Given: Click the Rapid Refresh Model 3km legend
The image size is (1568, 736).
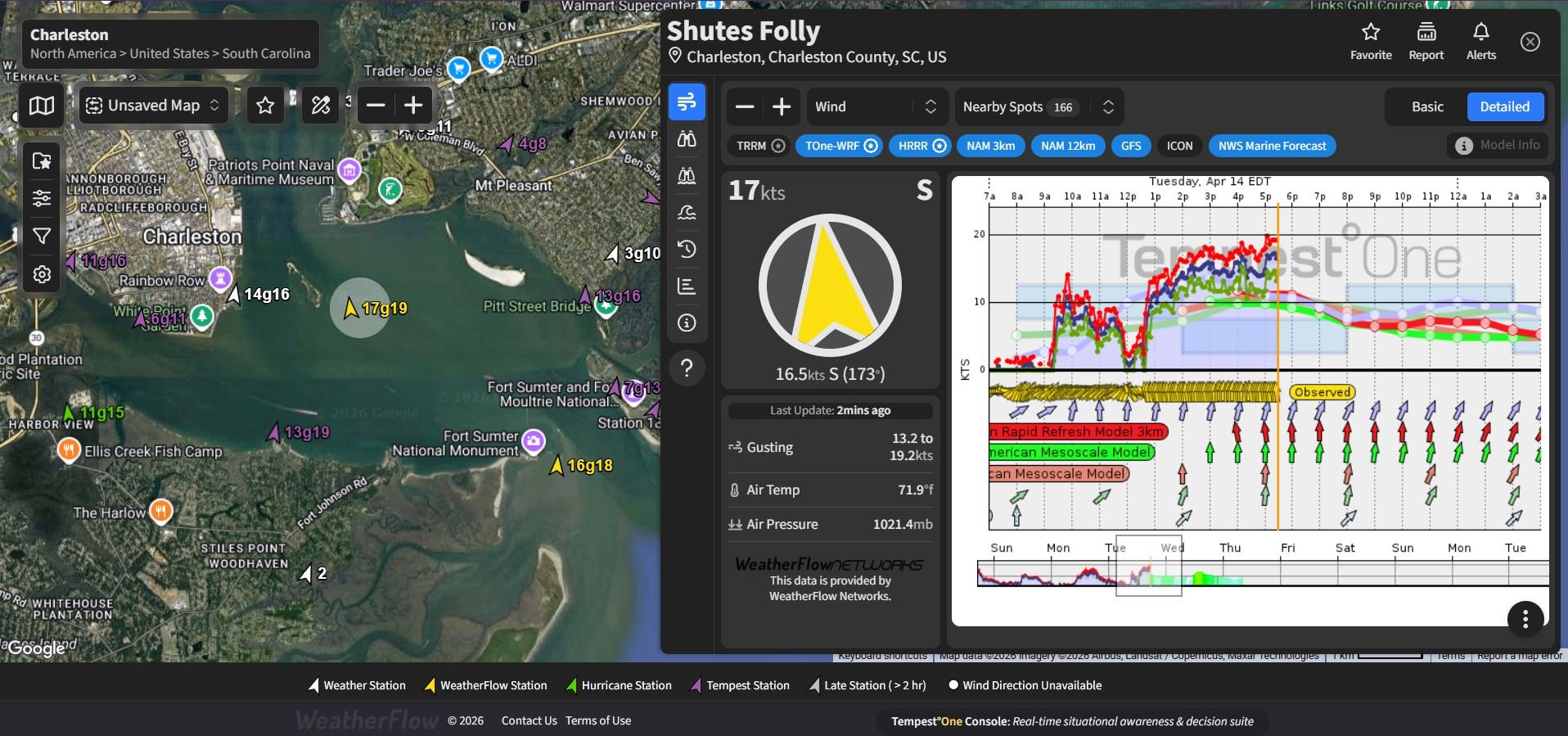Looking at the screenshot, I should coord(1079,431).
